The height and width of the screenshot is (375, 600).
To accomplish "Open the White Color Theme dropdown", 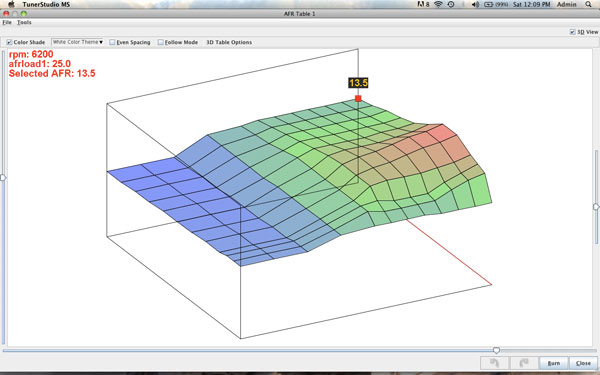I will 78,42.
